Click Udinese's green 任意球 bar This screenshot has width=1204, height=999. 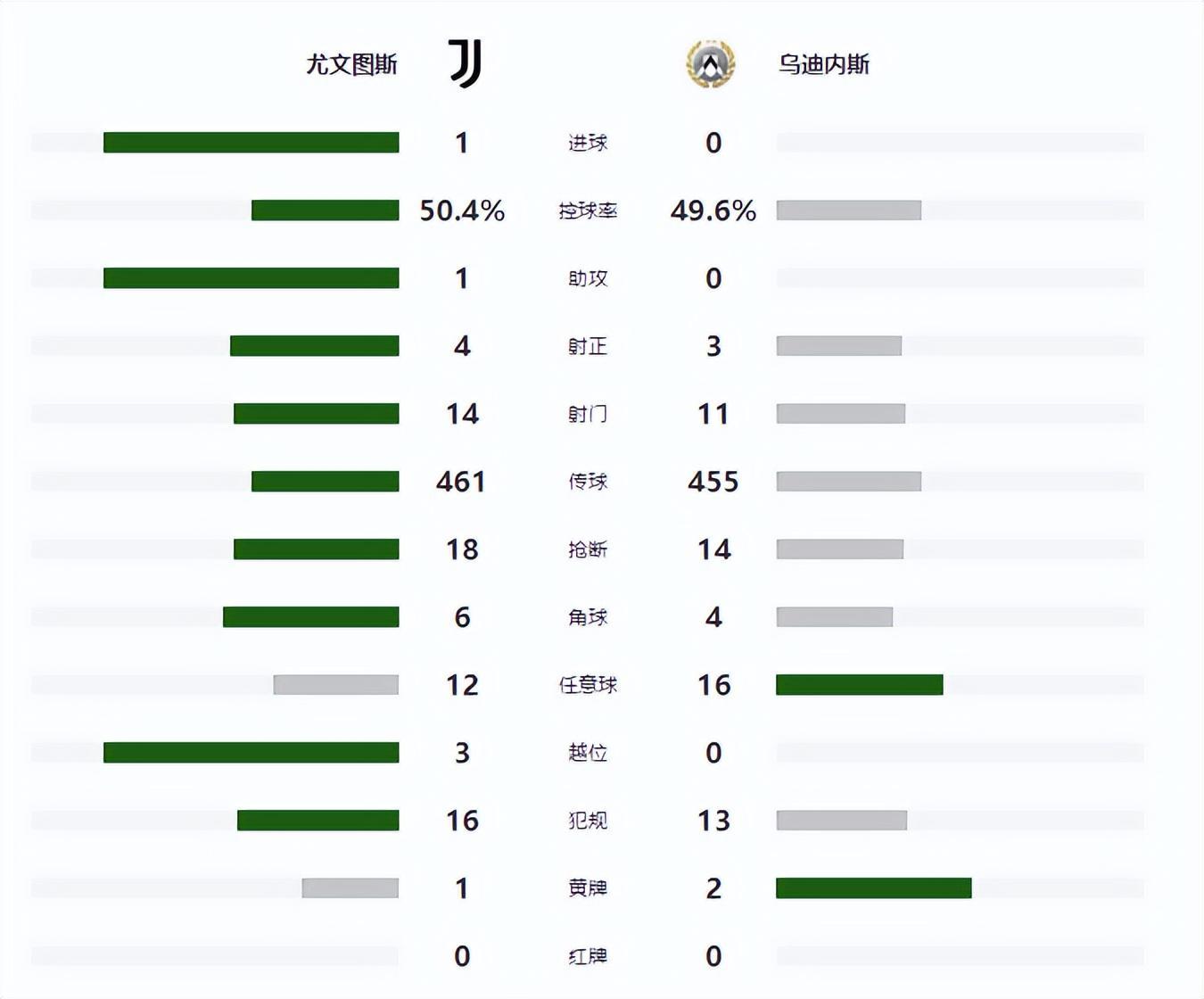point(859,685)
